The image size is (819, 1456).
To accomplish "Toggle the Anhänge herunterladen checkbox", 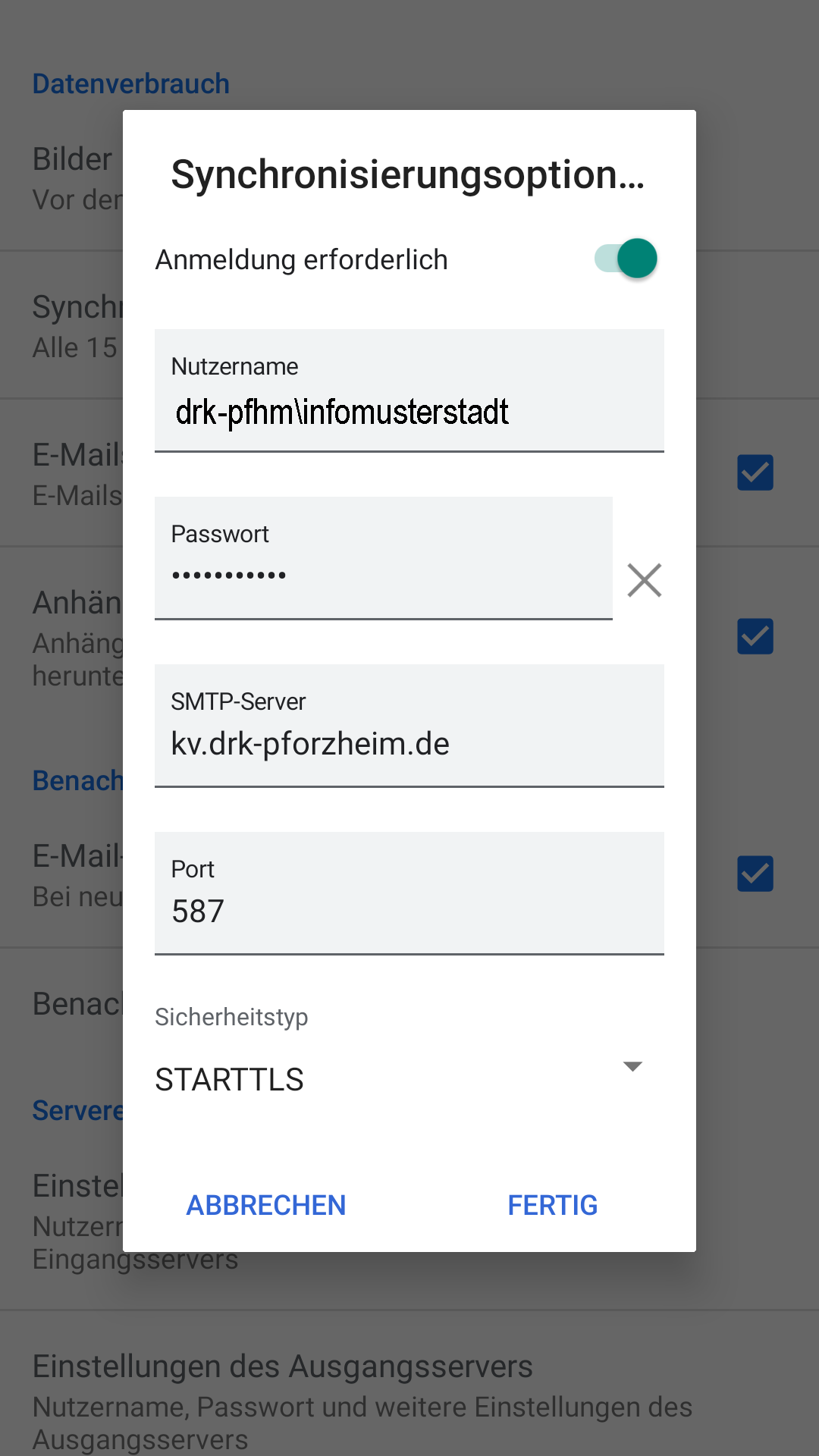I will coord(755,636).
